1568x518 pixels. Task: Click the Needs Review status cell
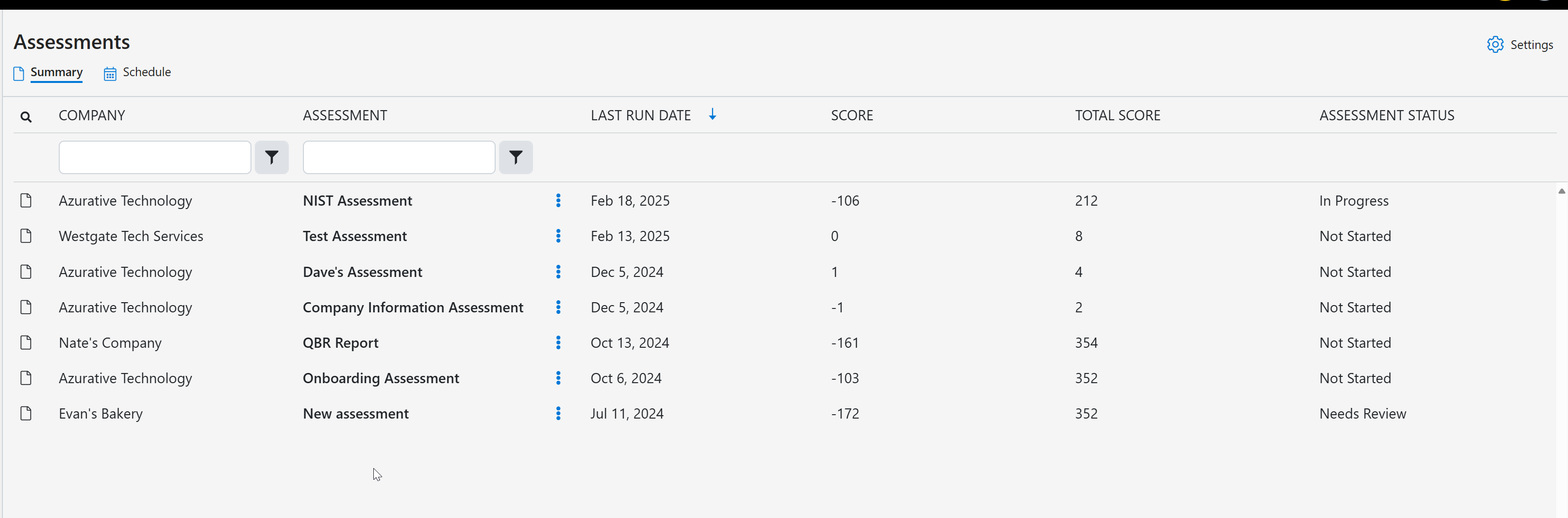(1362, 413)
